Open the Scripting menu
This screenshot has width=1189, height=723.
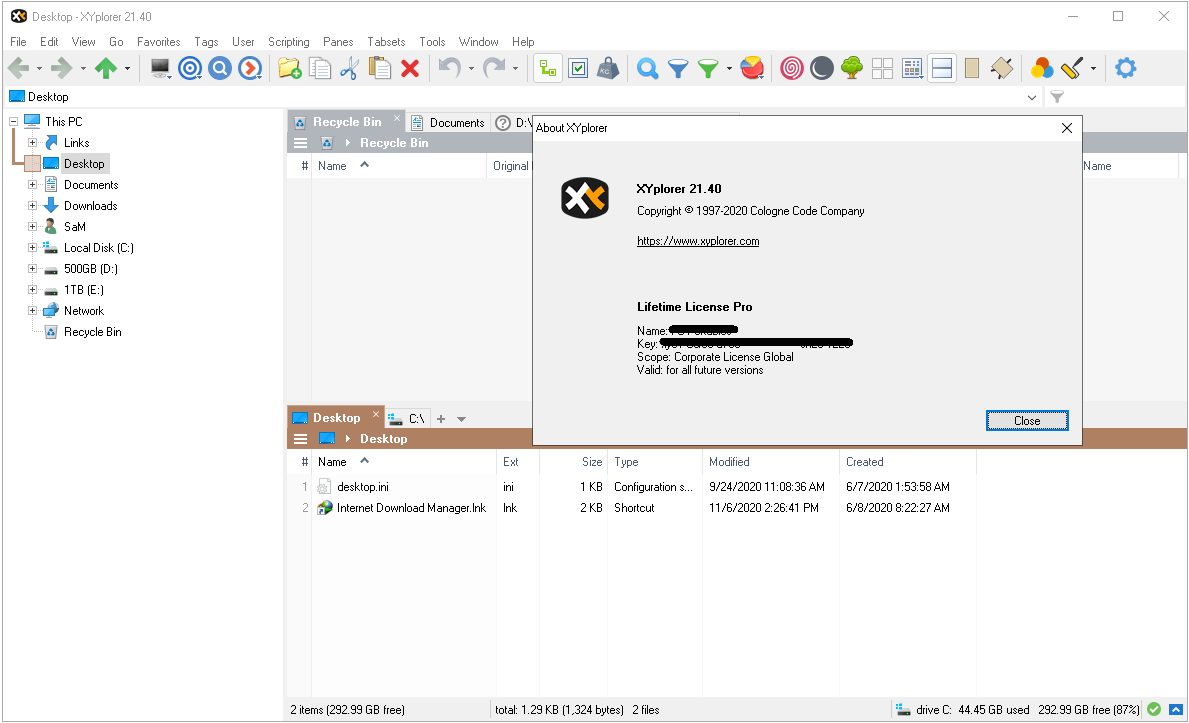coord(288,42)
